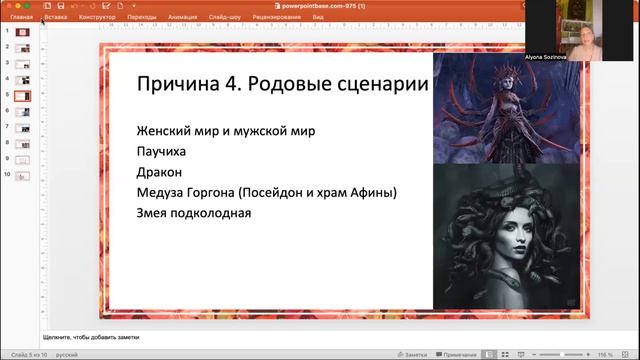This screenshot has width=640, height=360.
Task: Click the "Медуза Горгона" line of text
Action: (x=267, y=192)
